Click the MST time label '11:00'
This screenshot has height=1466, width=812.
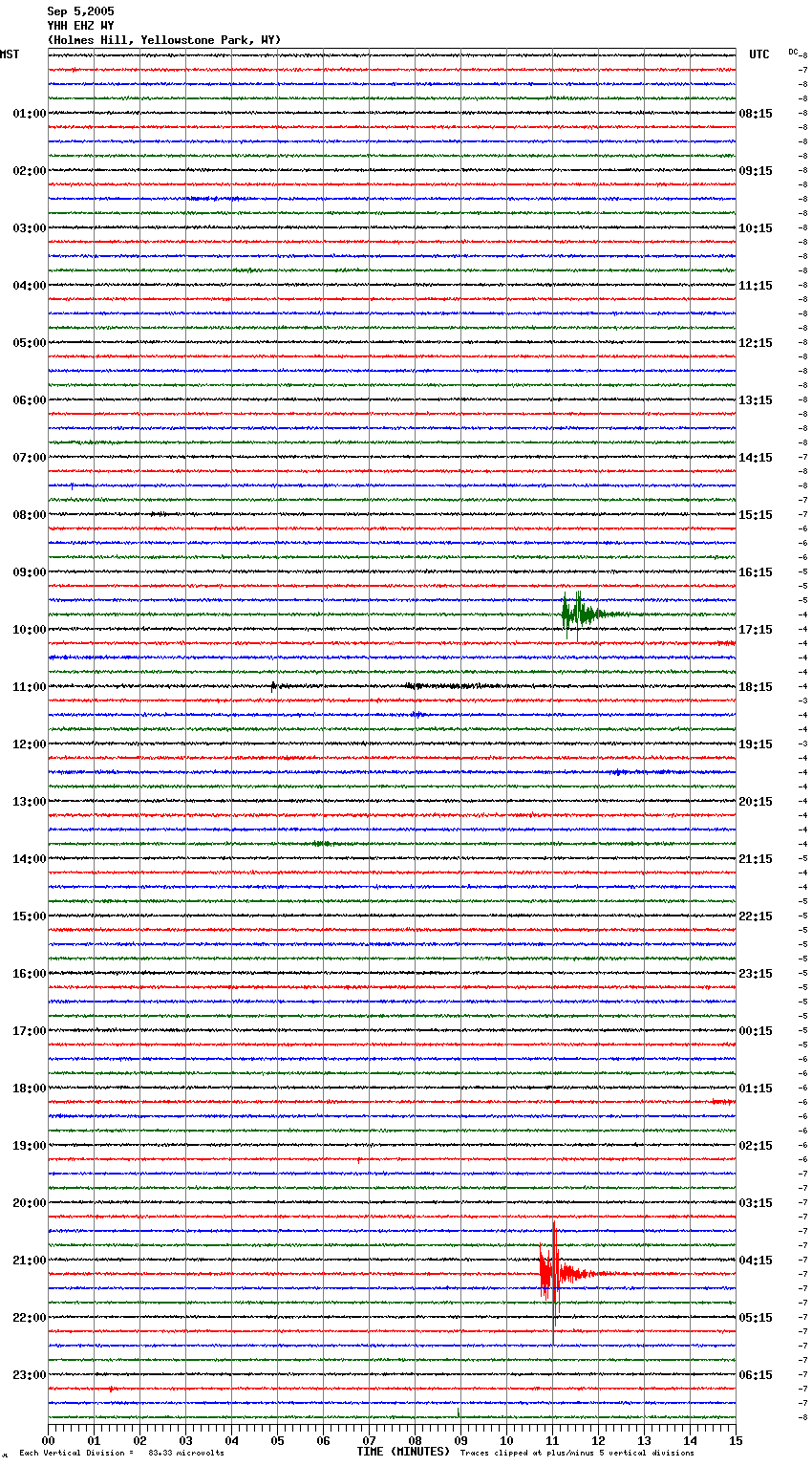pos(30,687)
